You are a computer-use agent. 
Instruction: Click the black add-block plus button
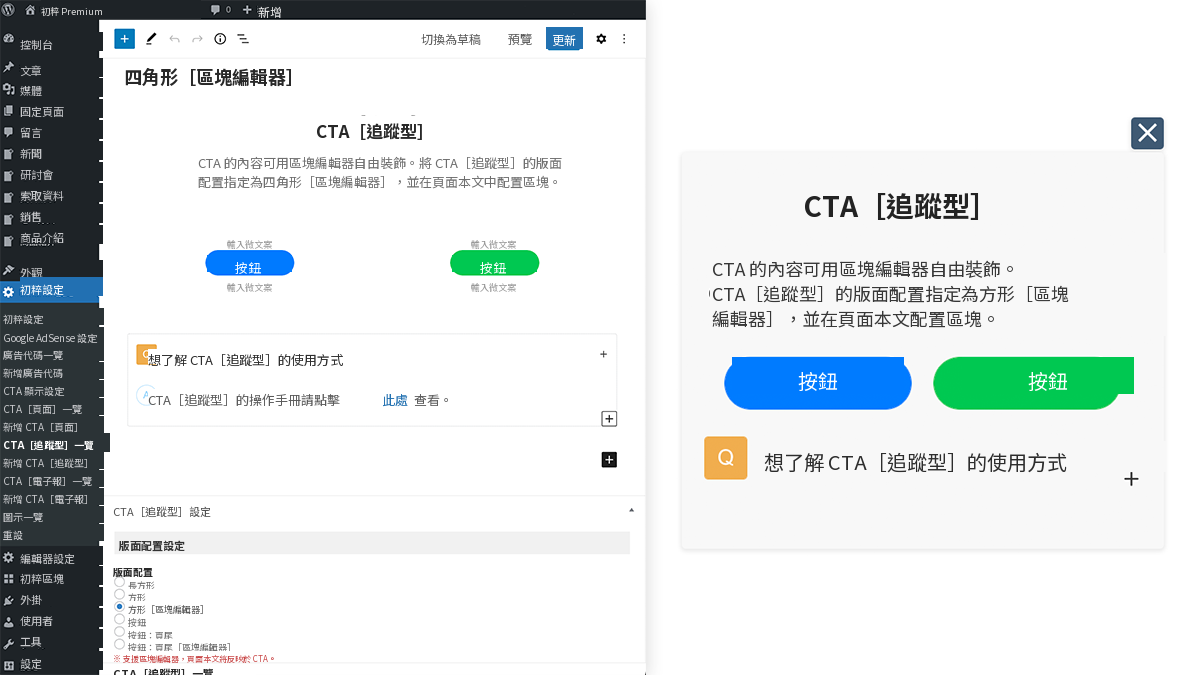tap(609, 460)
